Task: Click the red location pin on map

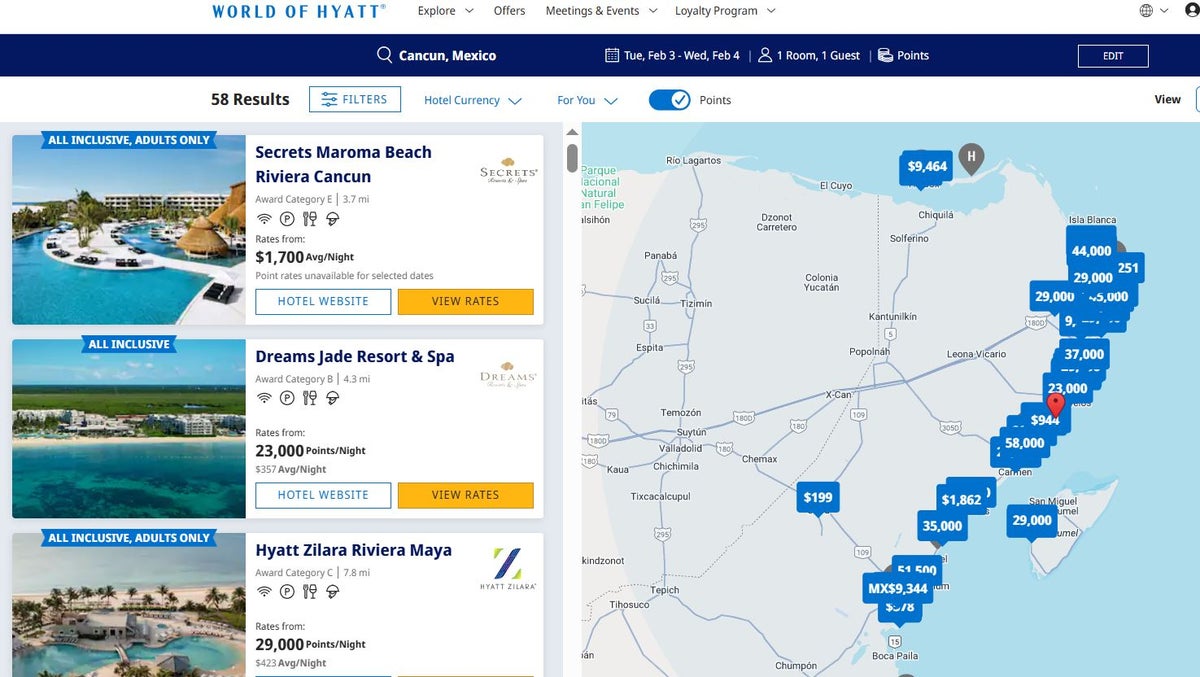Action: [x=1055, y=405]
